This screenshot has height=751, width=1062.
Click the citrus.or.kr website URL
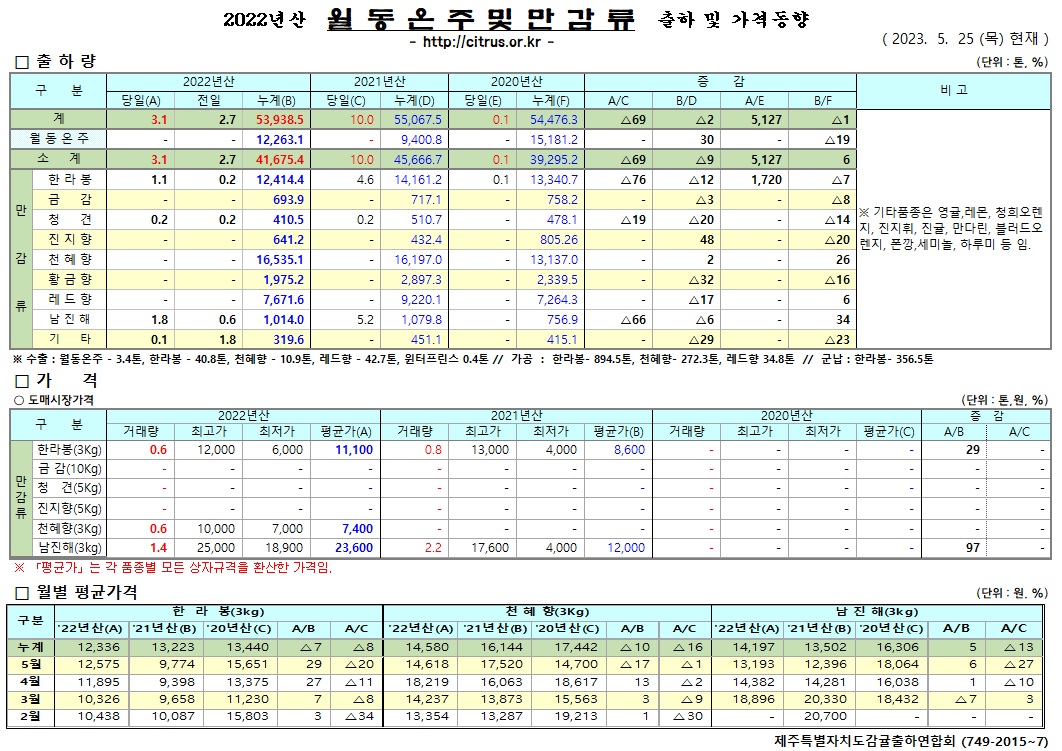481,42
